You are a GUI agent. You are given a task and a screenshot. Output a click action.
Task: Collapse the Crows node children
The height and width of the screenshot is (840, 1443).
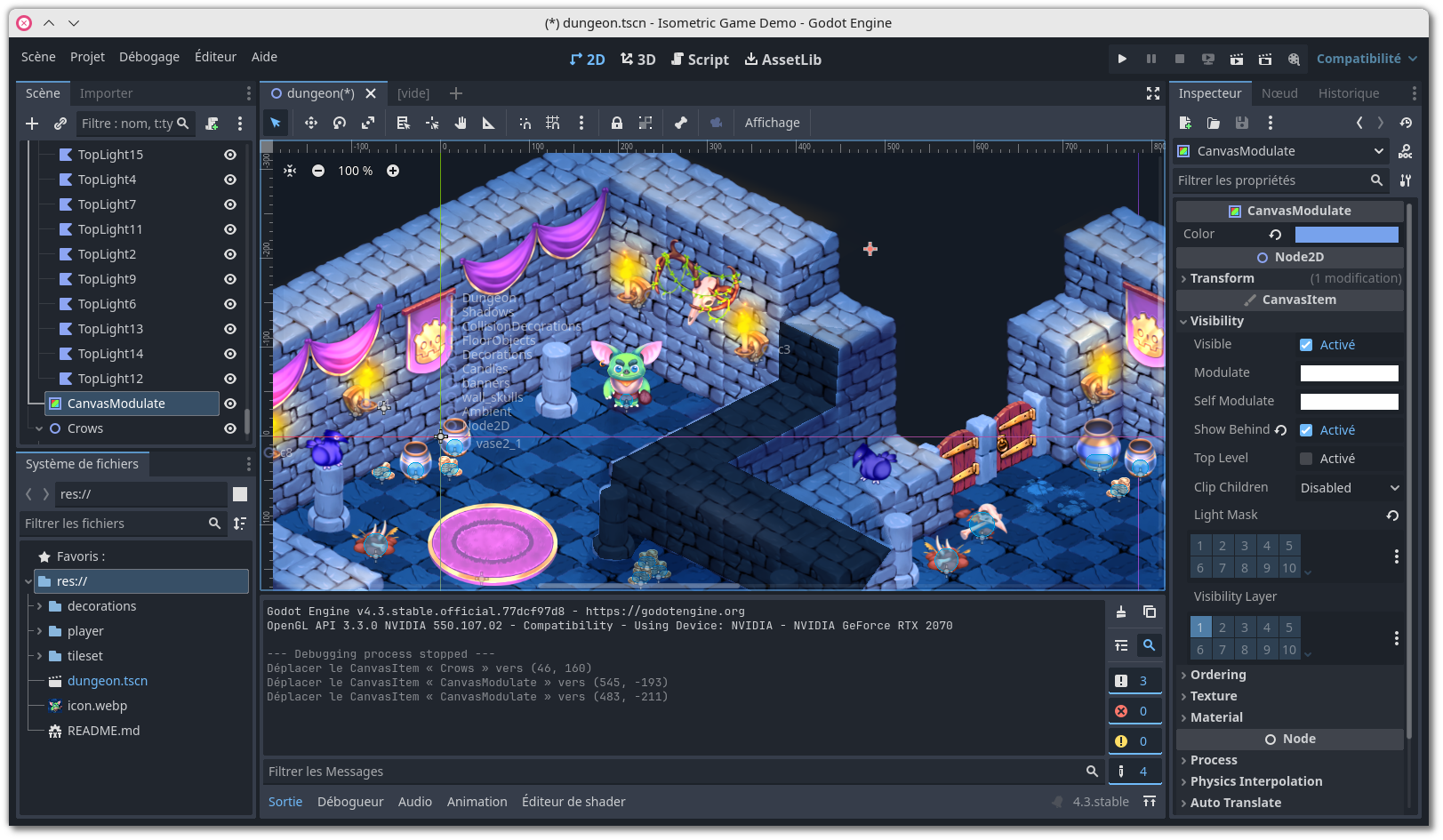[39, 428]
